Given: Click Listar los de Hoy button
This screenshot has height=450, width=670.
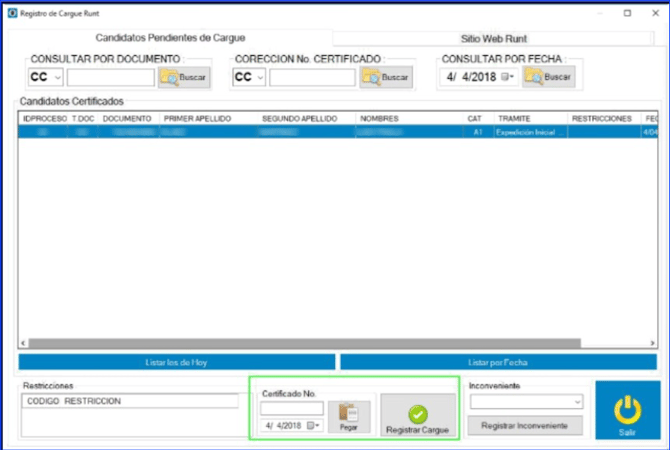Looking at the screenshot, I should click(177, 362).
